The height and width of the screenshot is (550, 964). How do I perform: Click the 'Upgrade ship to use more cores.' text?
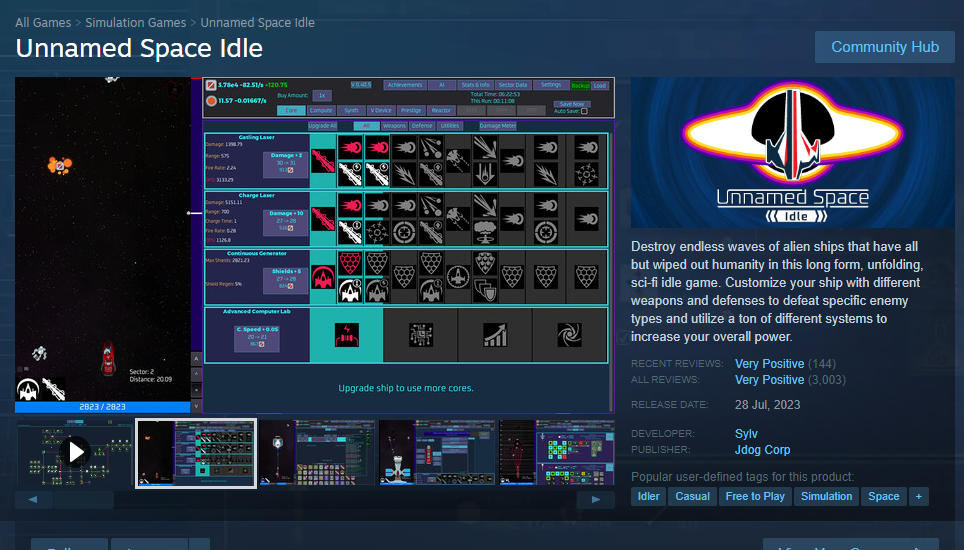(406, 388)
